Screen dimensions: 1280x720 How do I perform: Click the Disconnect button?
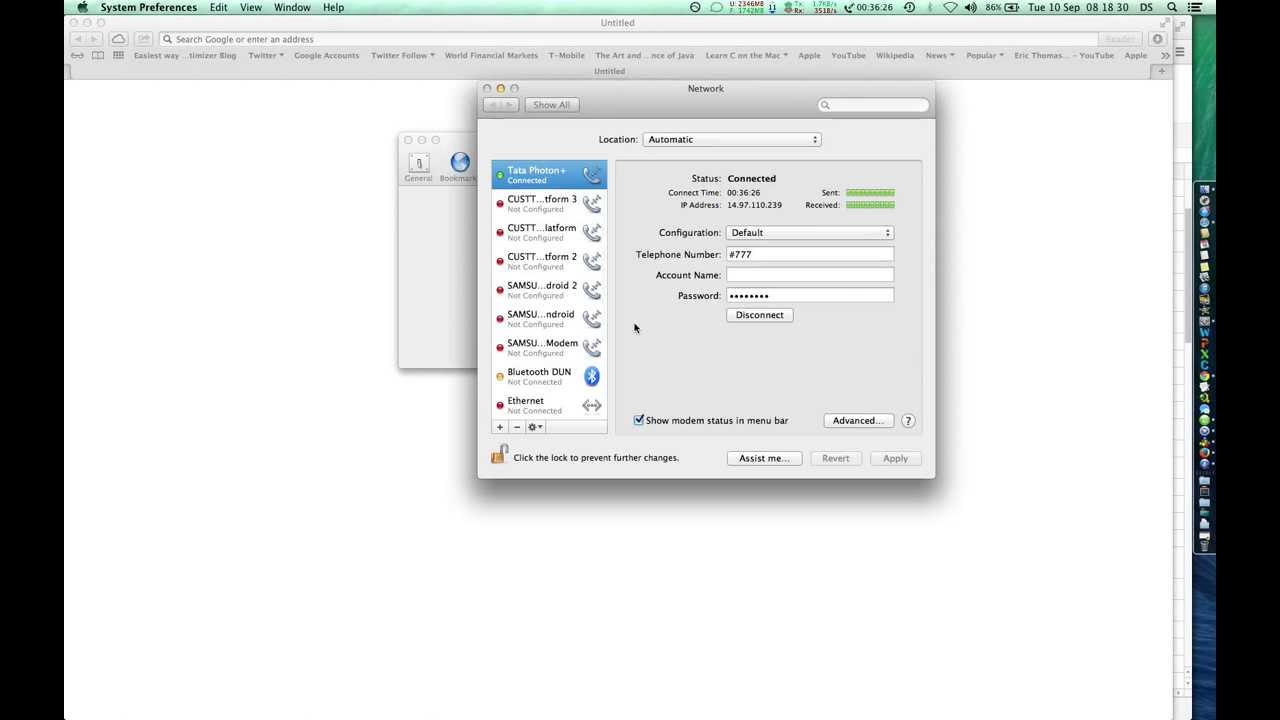click(760, 315)
